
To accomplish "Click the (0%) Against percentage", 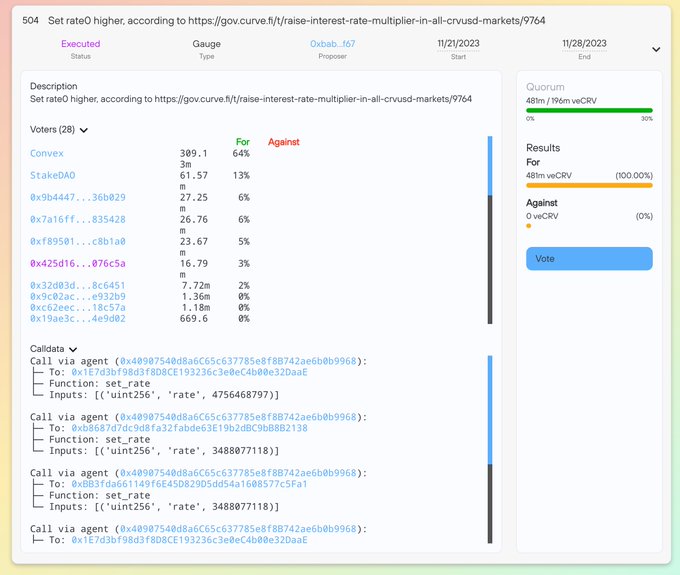I will 644,216.
